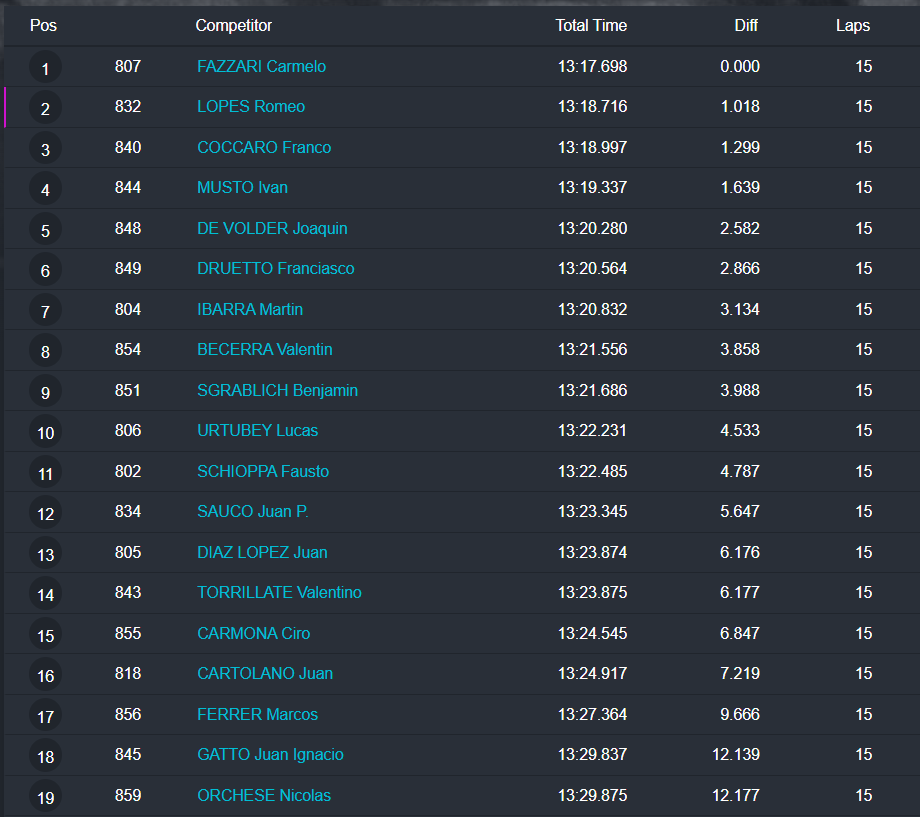
Task: Sort by Laps column header
Action: (853, 26)
